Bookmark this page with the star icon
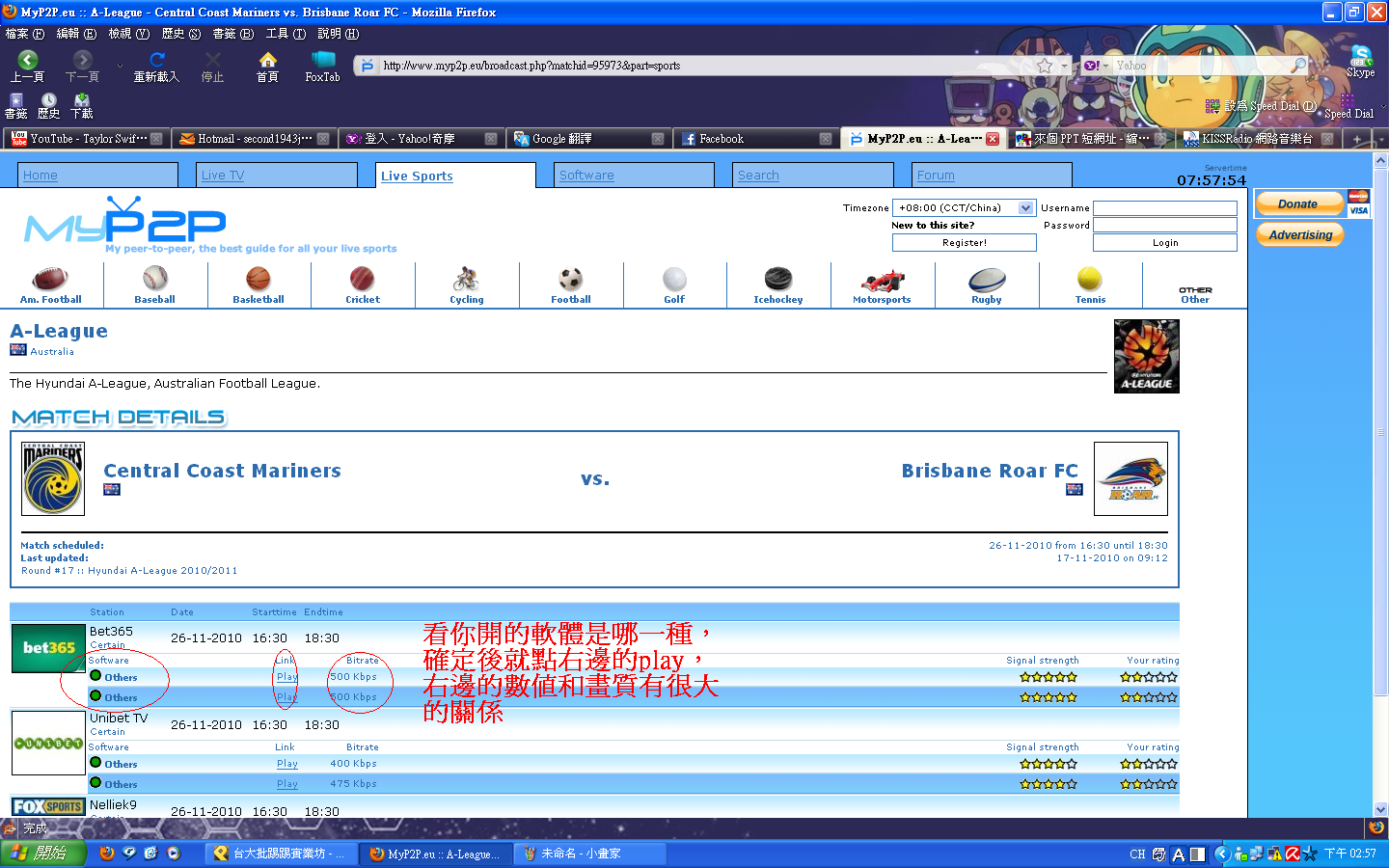 pos(1045,66)
